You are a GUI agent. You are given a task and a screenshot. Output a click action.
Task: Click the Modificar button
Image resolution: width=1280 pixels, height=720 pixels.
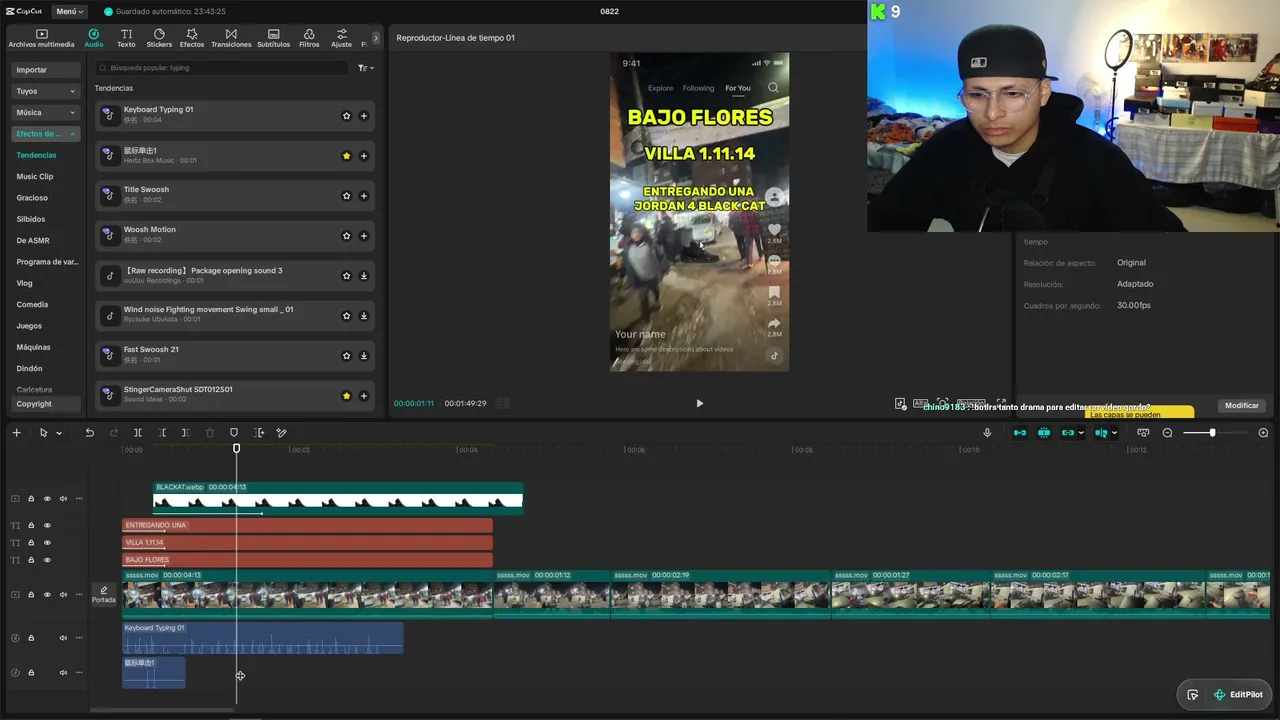(x=1242, y=406)
